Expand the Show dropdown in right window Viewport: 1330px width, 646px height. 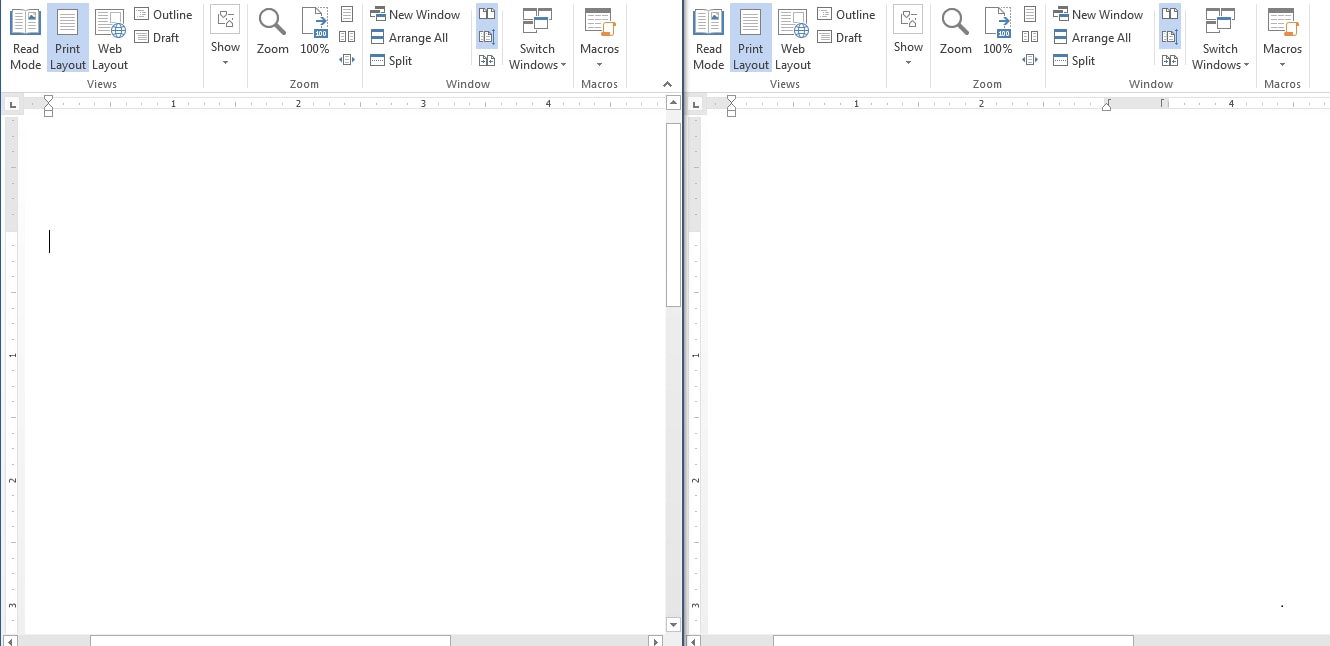908,37
